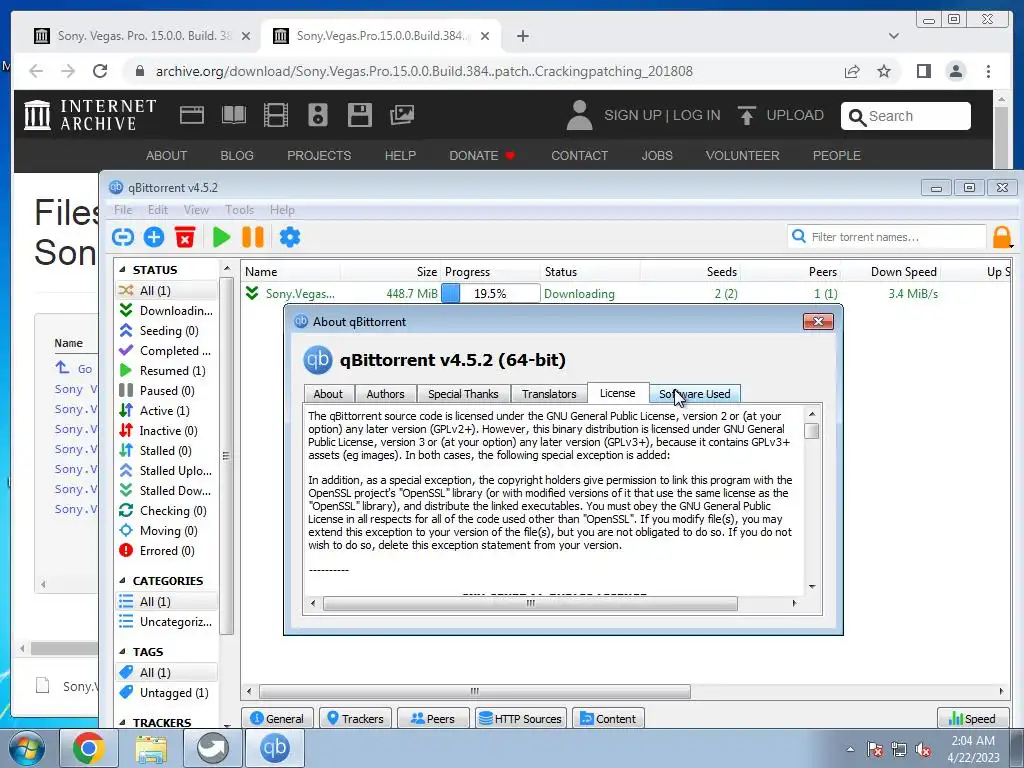Open the Help menu in qBittorrent

(282, 210)
